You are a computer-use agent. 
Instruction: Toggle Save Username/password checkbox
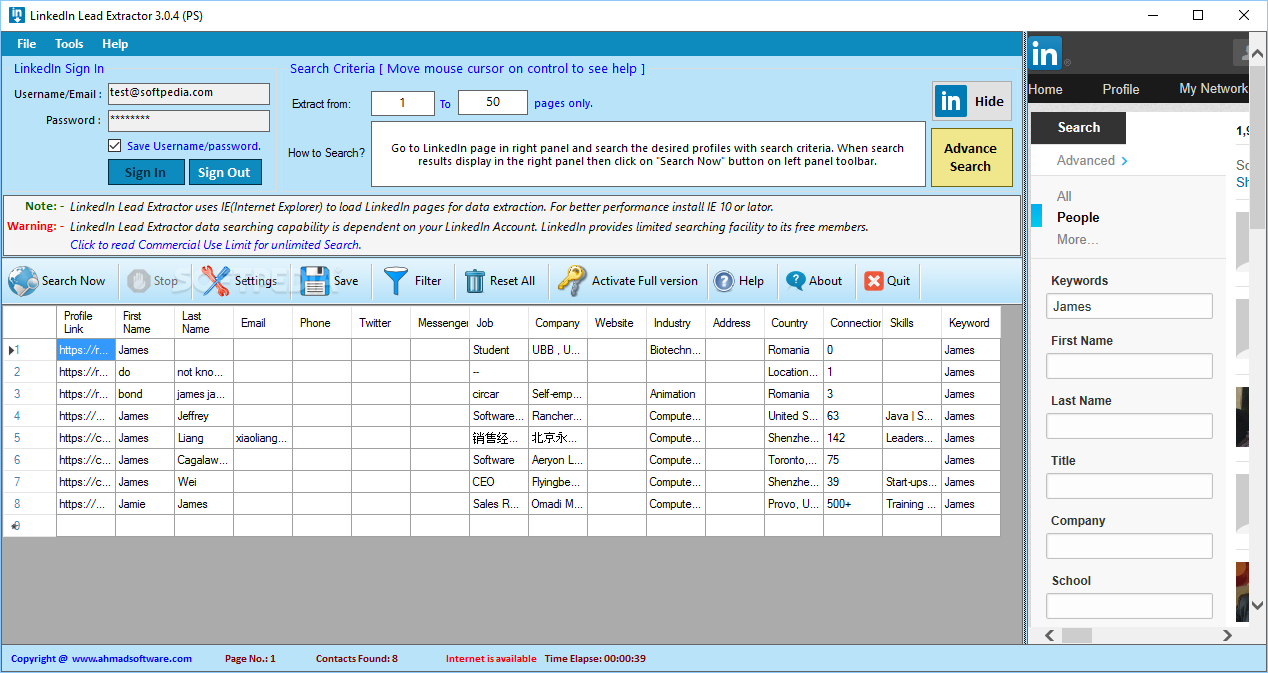[115, 146]
